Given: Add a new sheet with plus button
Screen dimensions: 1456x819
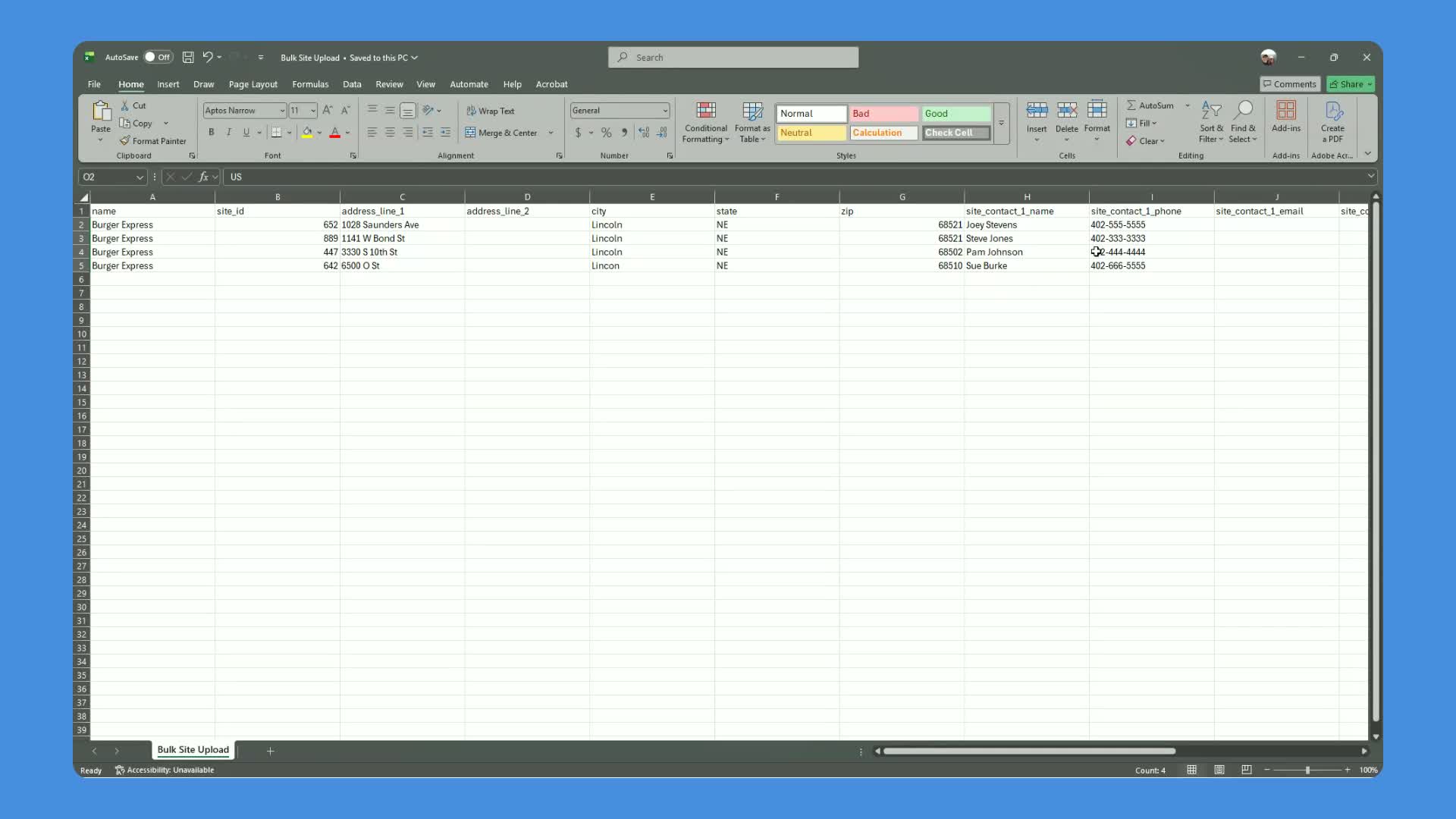Looking at the screenshot, I should click(x=270, y=751).
